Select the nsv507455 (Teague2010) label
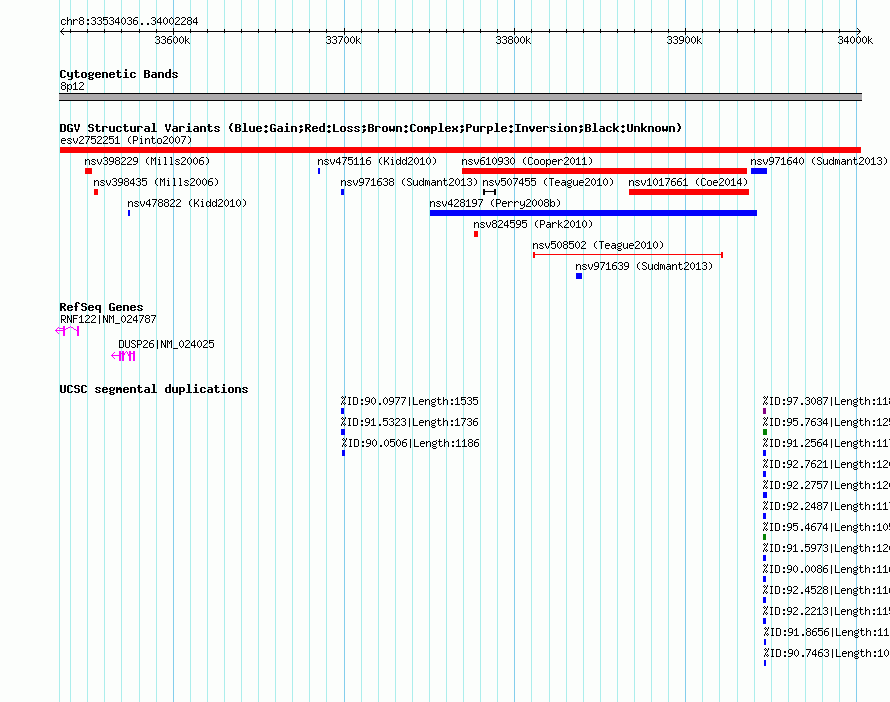 tap(548, 182)
